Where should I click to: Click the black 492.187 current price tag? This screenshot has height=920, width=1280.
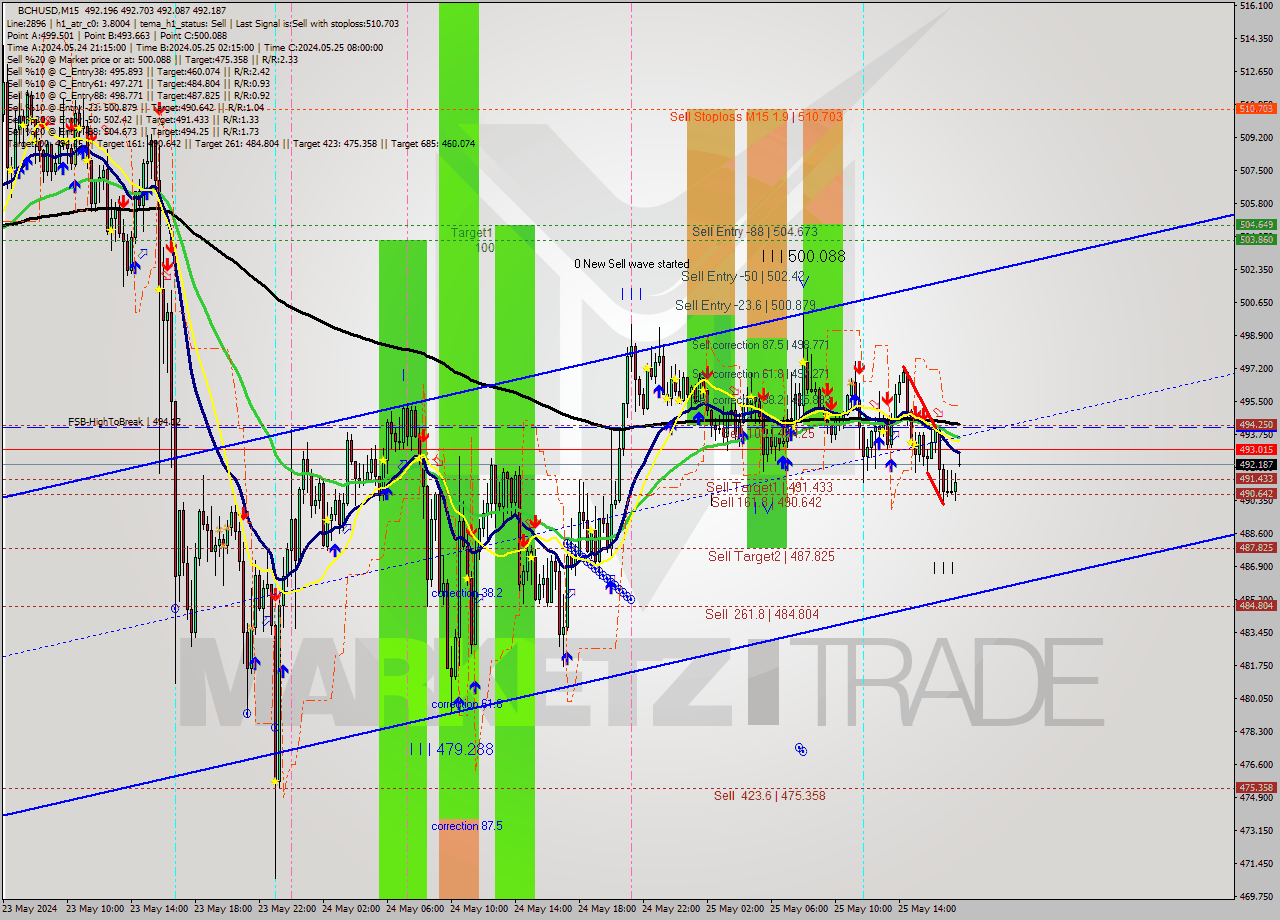(x=1256, y=465)
